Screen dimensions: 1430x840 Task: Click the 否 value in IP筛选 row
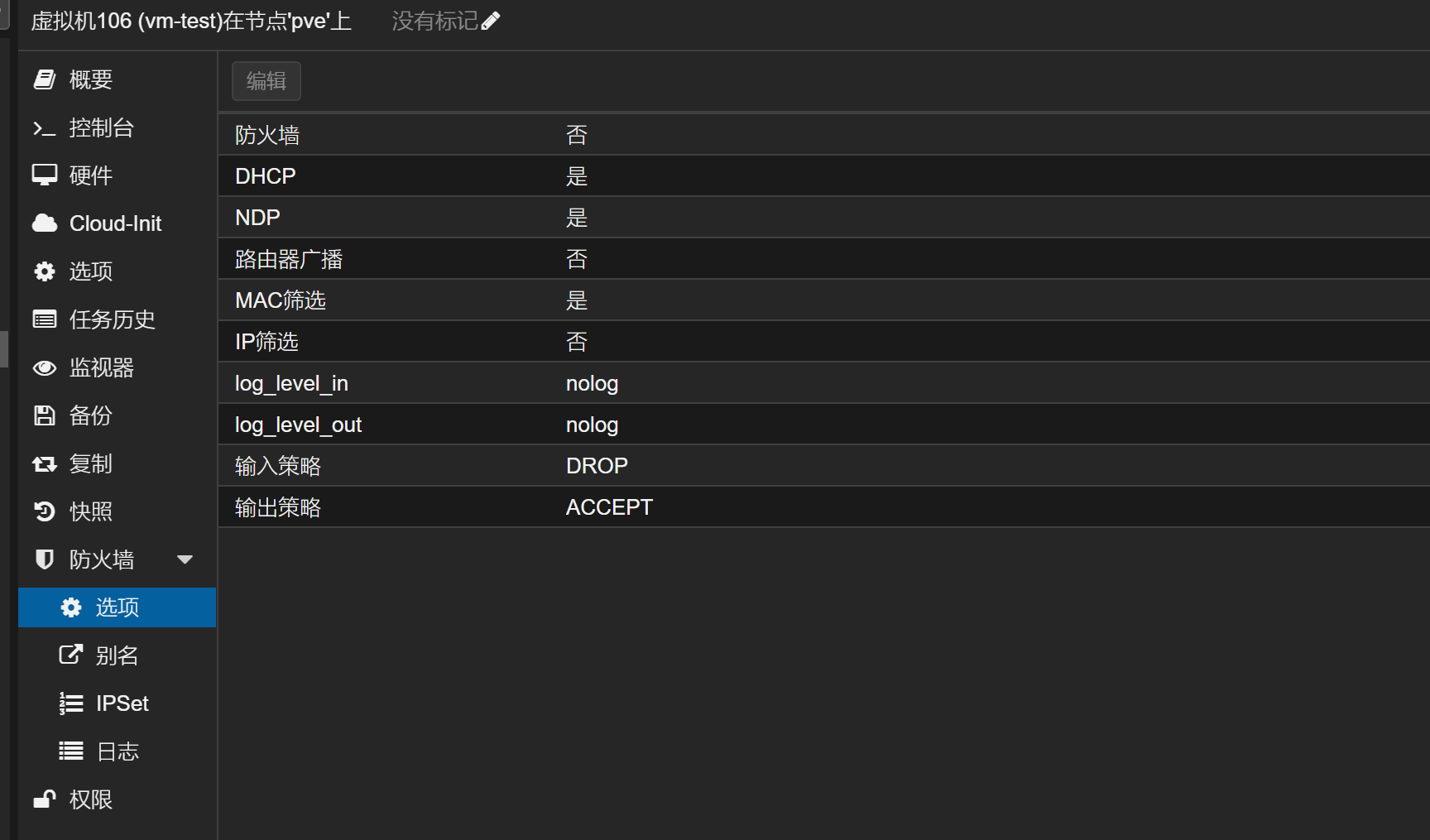[577, 342]
